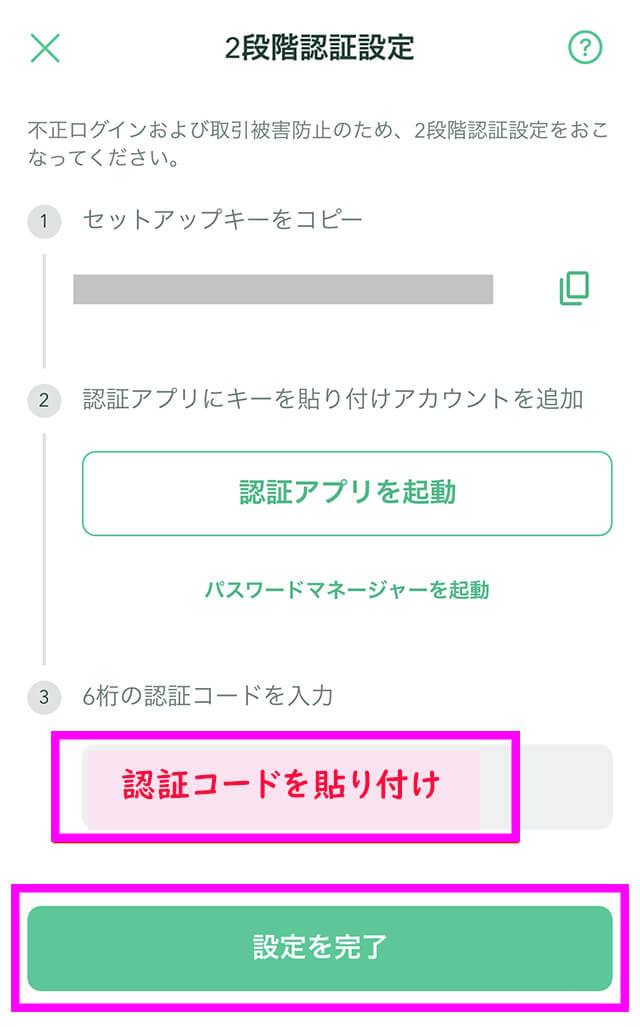This screenshot has width=640, height=1027.
Task: Click the 不正ログインおよび取引被害防止 description line
Action: [x=318, y=130]
